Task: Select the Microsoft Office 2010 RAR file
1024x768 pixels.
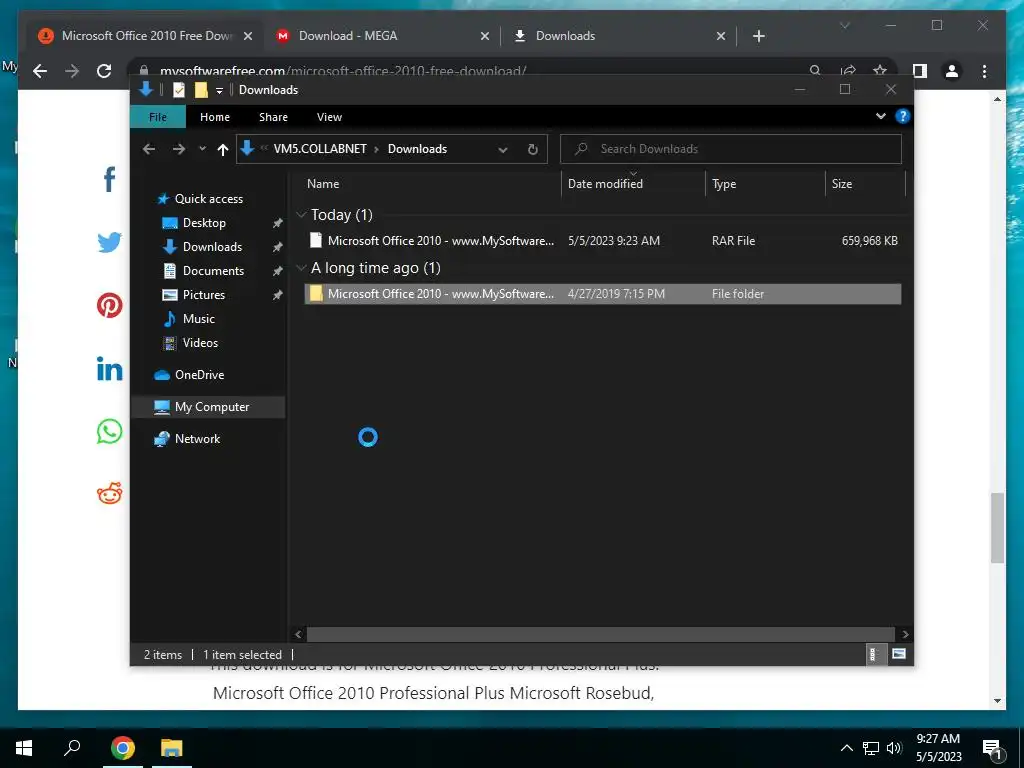Action: [602, 241]
